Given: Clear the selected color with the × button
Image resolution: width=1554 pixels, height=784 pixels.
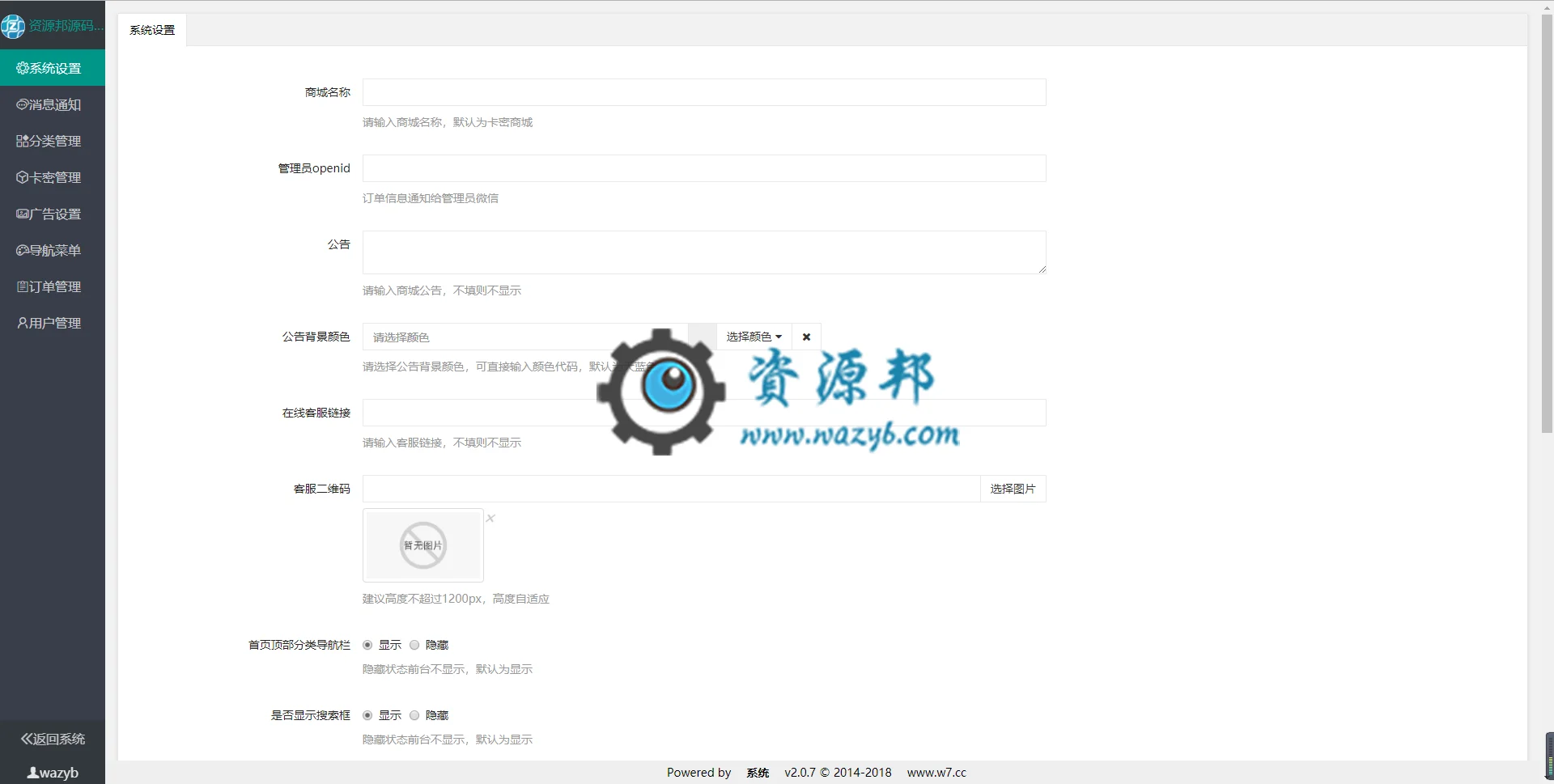Looking at the screenshot, I should pyautogui.click(x=806, y=337).
